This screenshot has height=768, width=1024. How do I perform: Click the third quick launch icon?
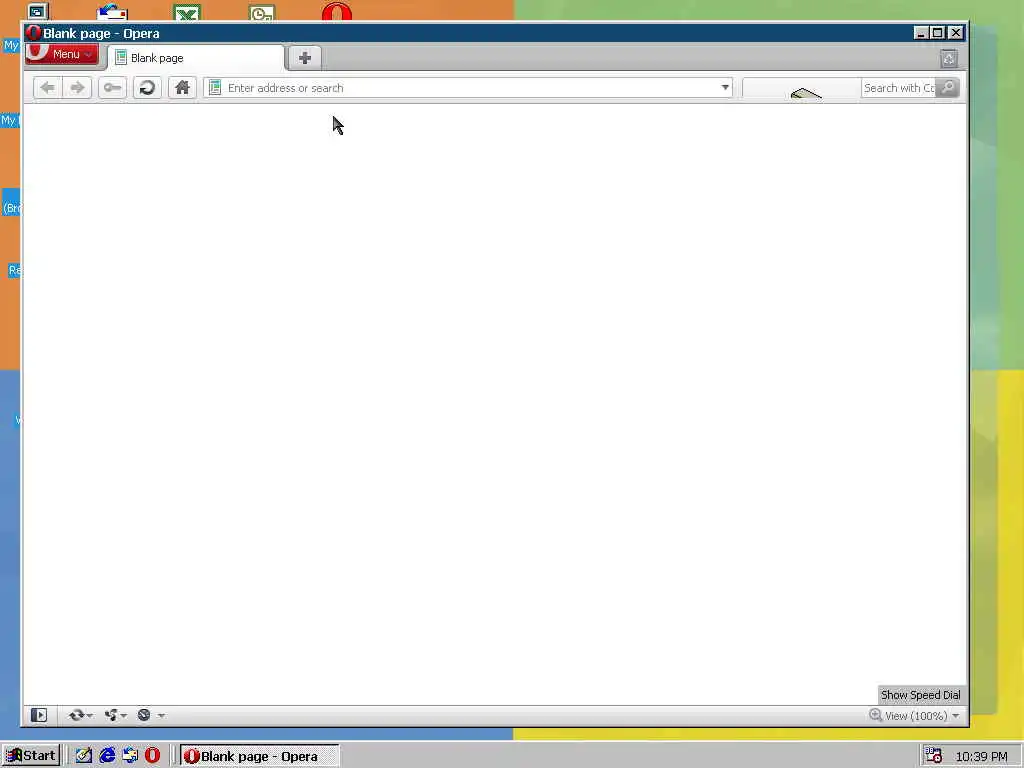point(130,756)
